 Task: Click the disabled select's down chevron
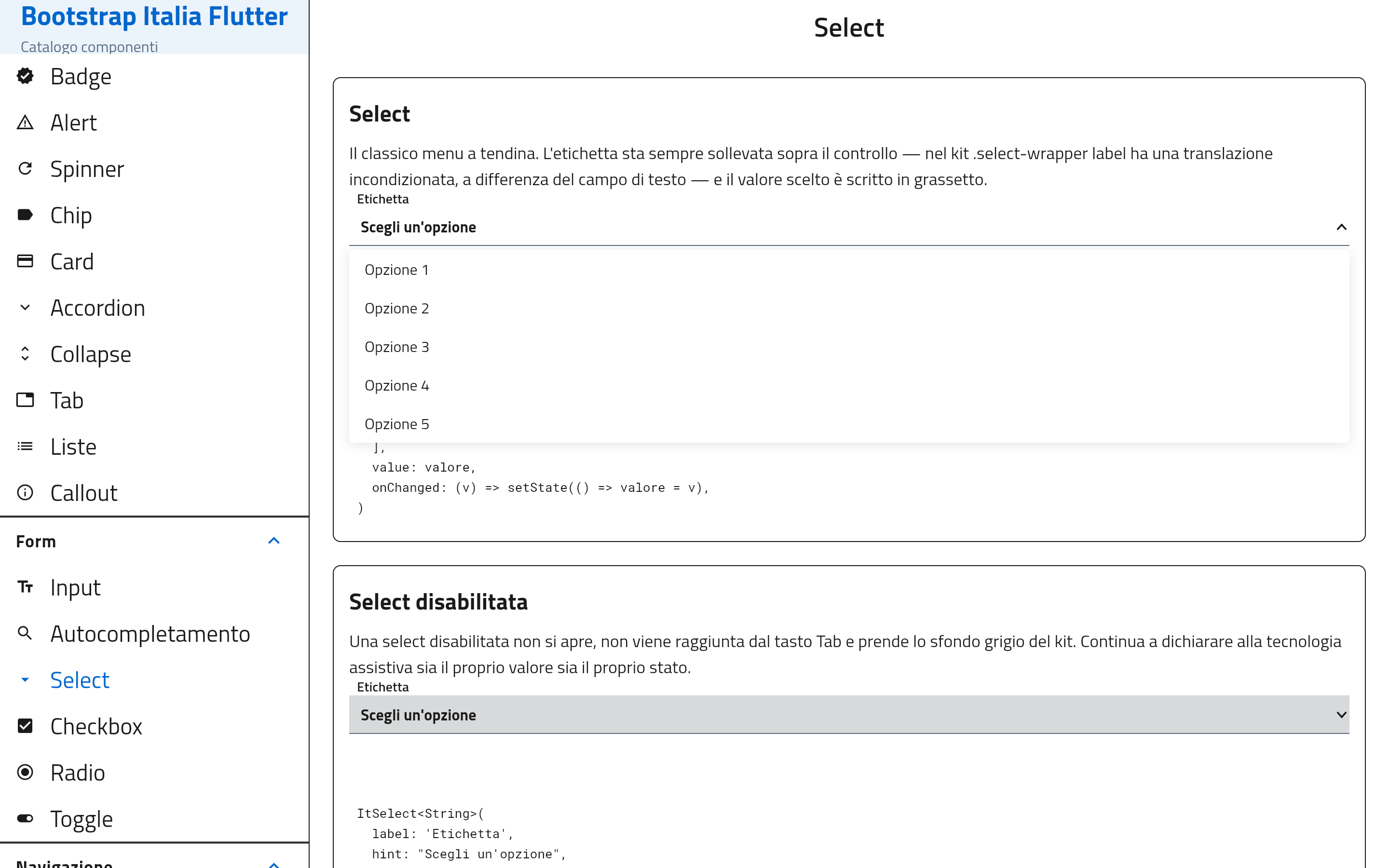click(1341, 715)
